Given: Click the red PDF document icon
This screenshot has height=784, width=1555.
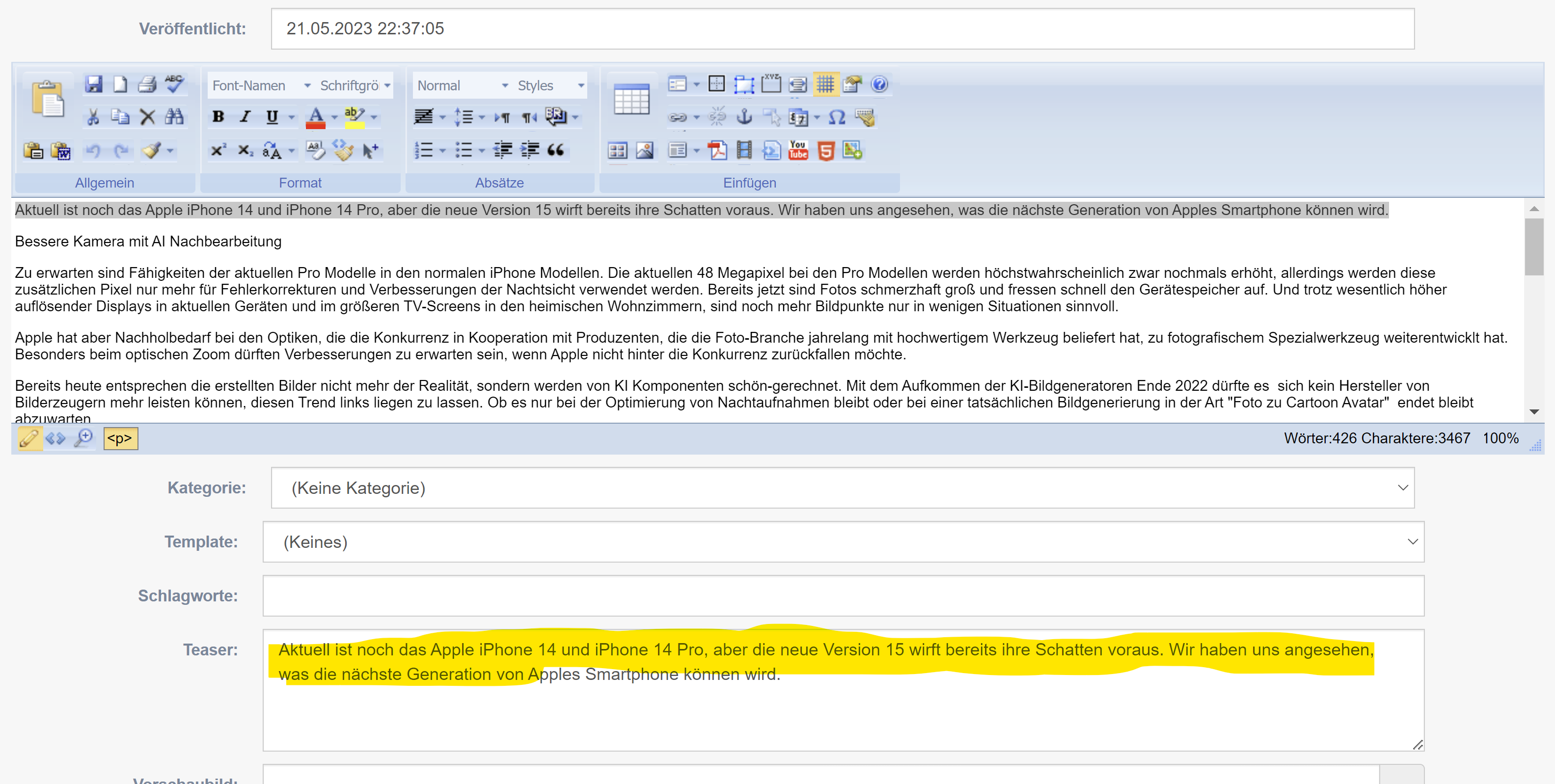Looking at the screenshot, I should click(x=717, y=150).
